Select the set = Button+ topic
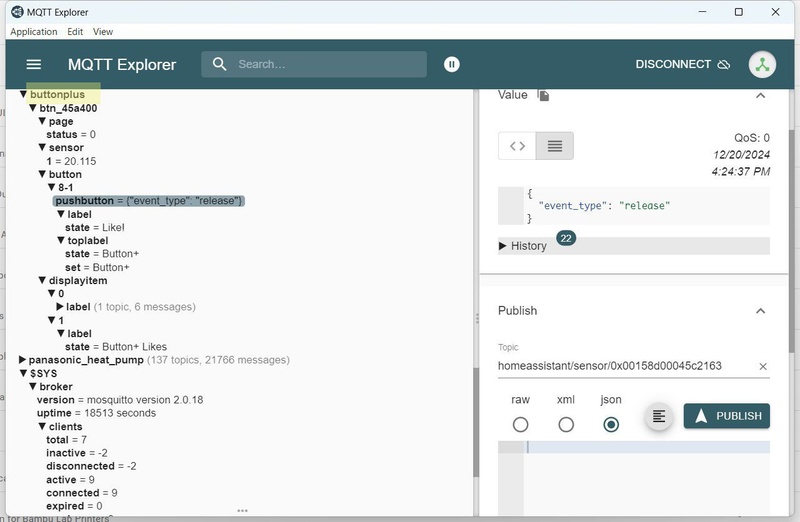Screen dimensions: 800x522 click(97, 267)
